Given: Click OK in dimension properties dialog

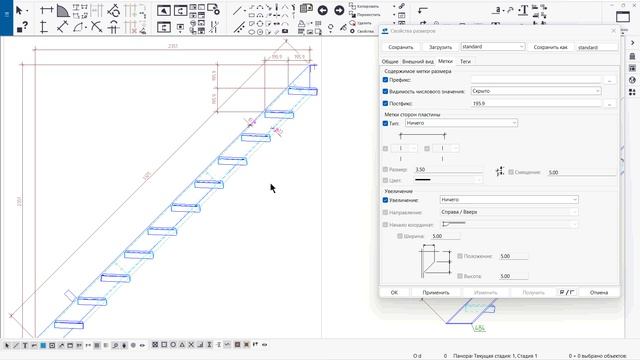Looking at the screenshot, I should point(394,292).
